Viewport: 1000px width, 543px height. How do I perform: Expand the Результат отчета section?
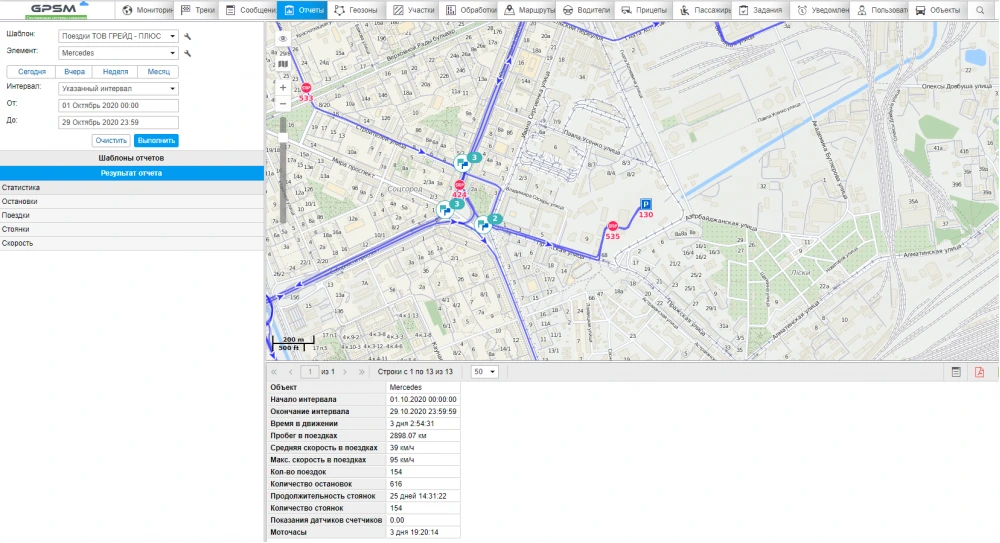point(131,173)
